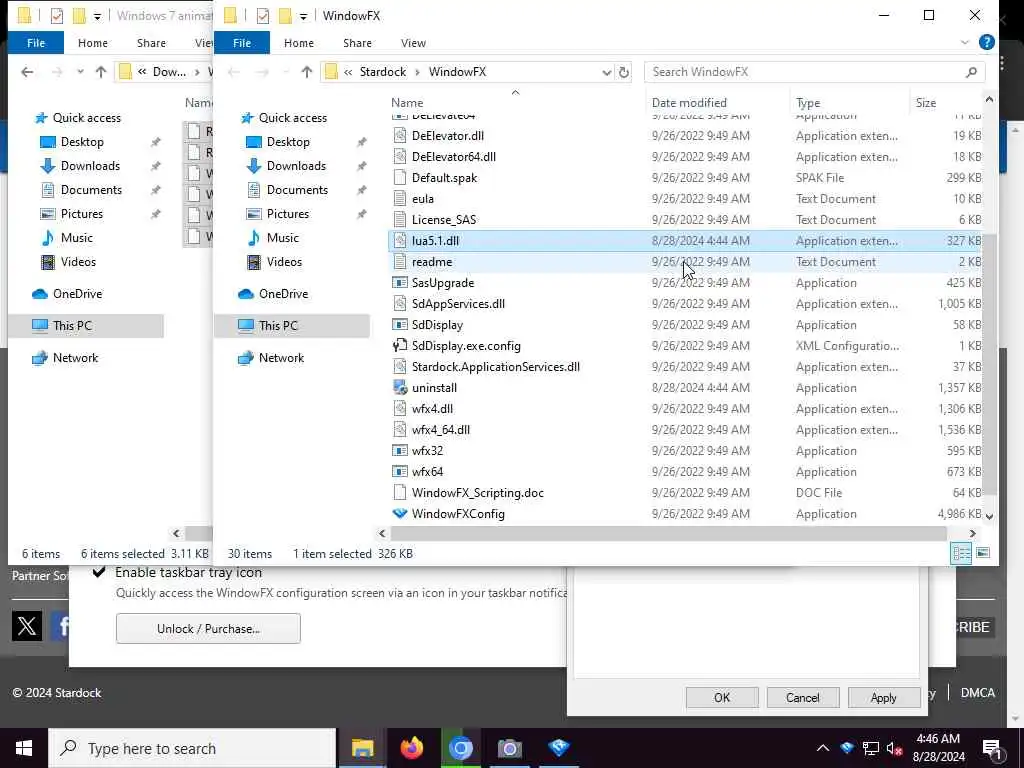1024x768 pixels.
Task: Click the Unlock / Purchase button
Action: (208, 628)
